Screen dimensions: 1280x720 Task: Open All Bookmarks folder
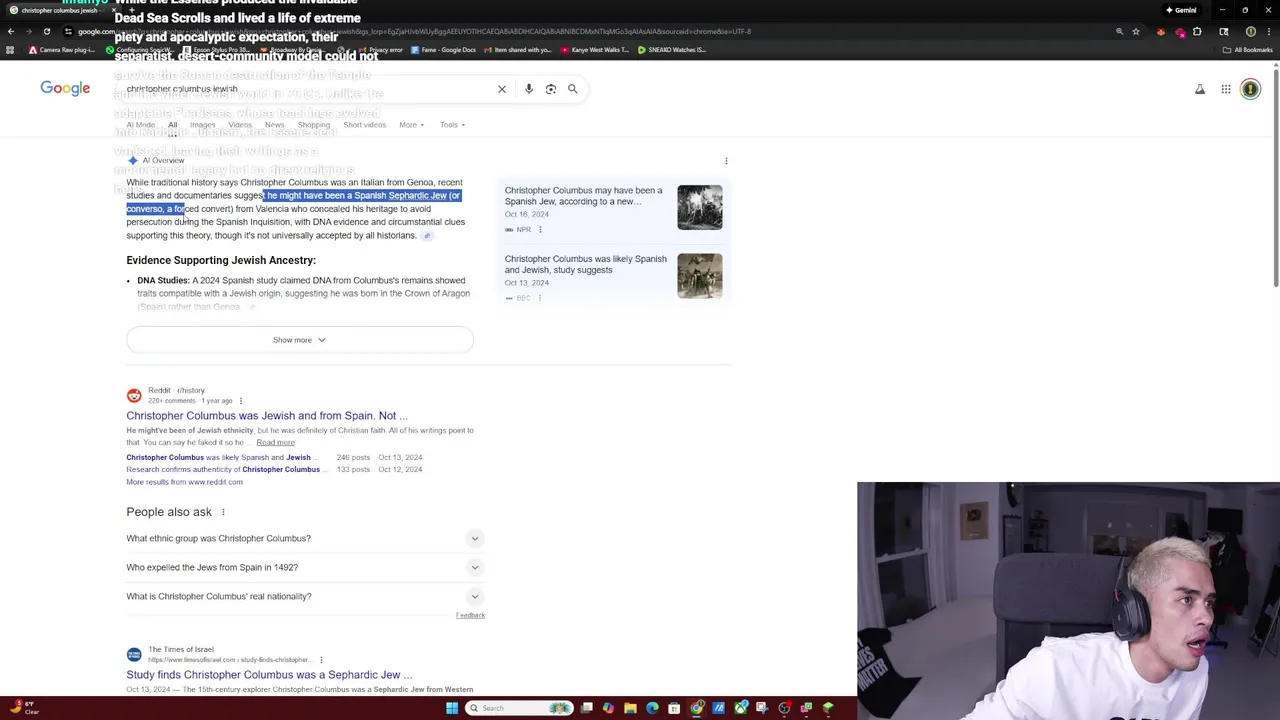point(1247,49)
